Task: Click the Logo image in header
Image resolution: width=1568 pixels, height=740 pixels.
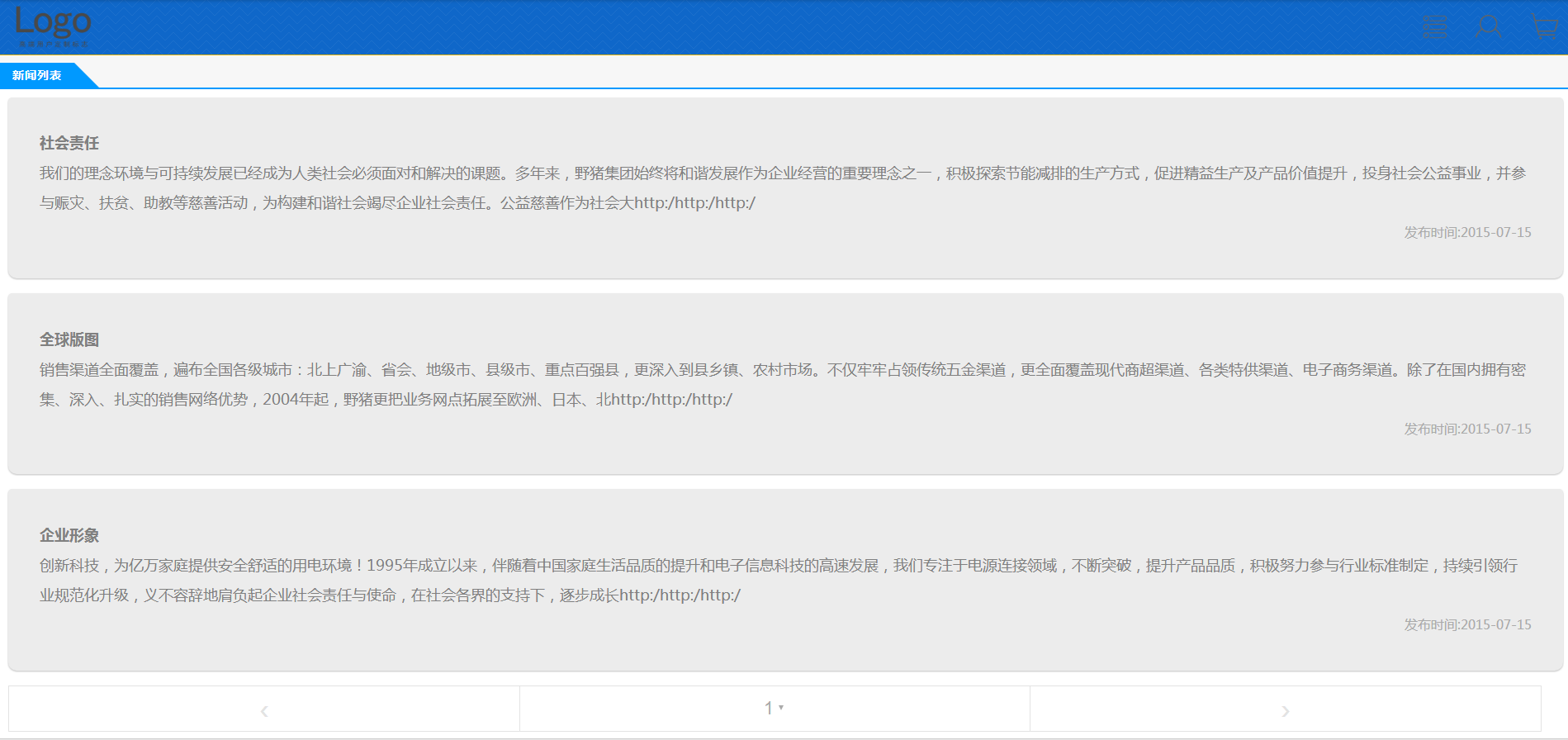Action: (53, 26)
